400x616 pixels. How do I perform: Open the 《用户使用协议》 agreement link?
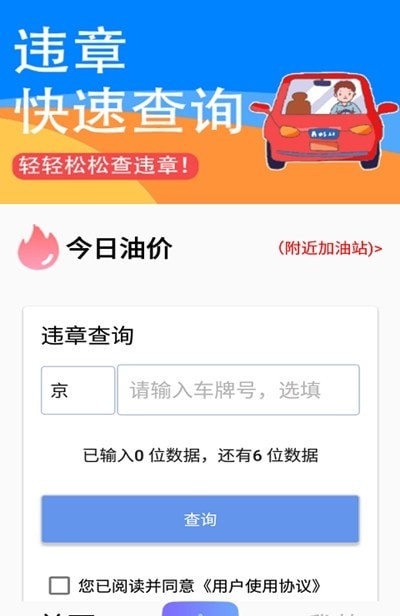(x=261, y=586)
